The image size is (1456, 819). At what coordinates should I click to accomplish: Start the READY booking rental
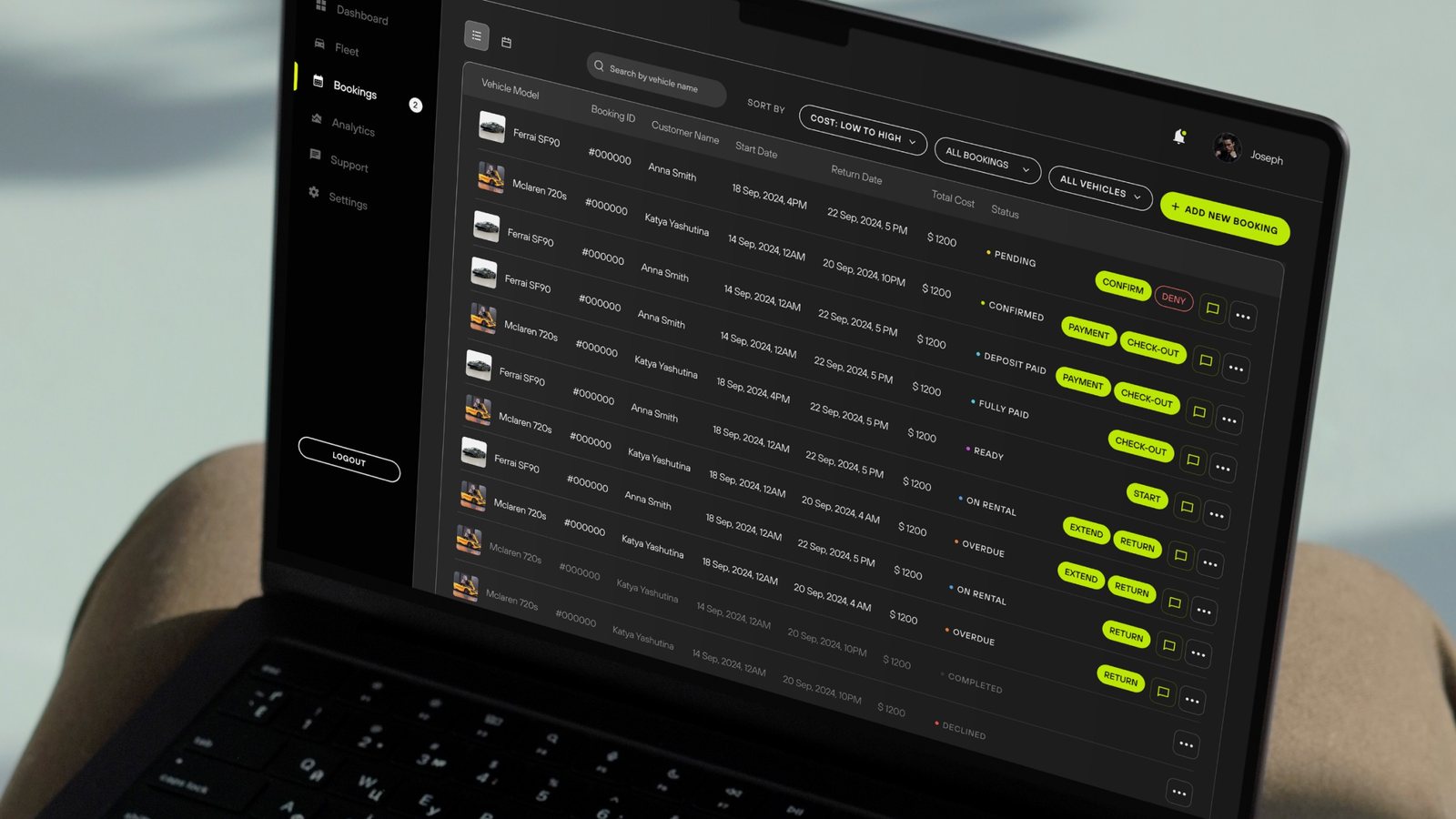tap(1147, 496)
